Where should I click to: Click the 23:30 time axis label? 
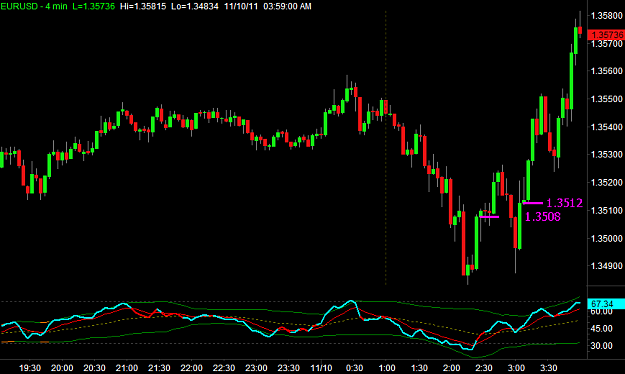coord(289,368)
